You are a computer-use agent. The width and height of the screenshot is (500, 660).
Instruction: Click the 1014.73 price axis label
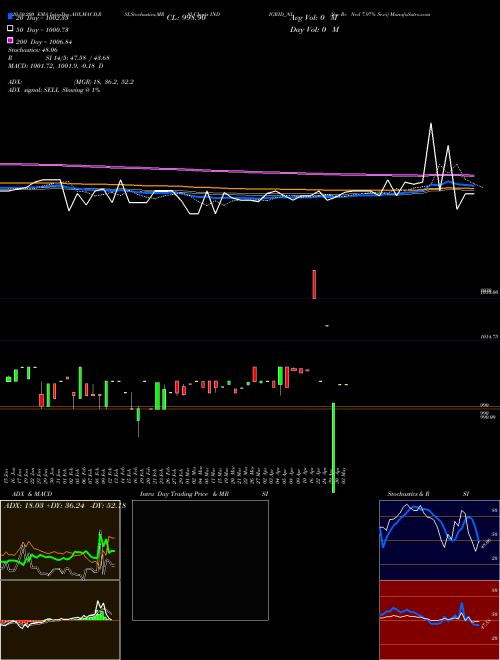(489, 337)
